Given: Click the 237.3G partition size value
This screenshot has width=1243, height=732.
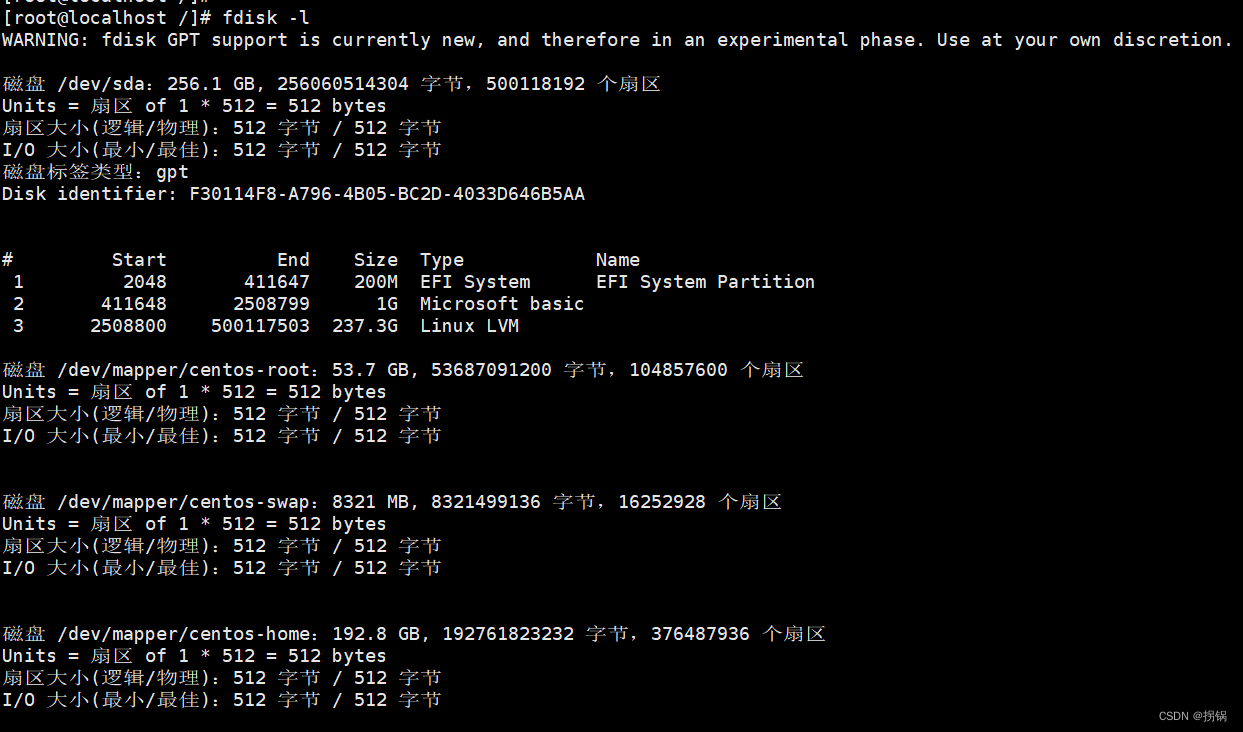Looking at the screenshot, I should tap(365, 326).
